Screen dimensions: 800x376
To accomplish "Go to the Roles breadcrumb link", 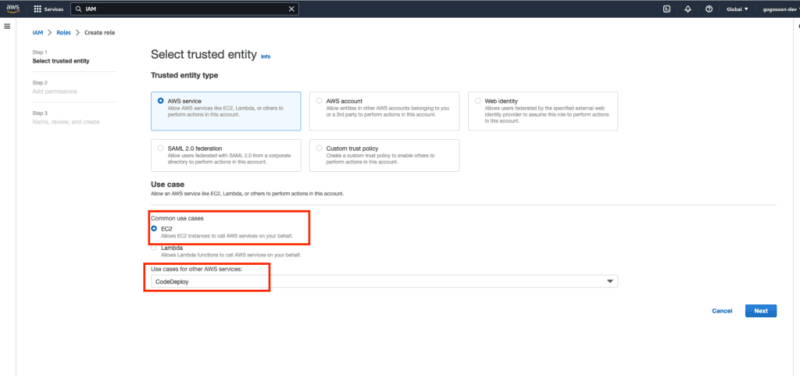I will (x=63, y=33).
